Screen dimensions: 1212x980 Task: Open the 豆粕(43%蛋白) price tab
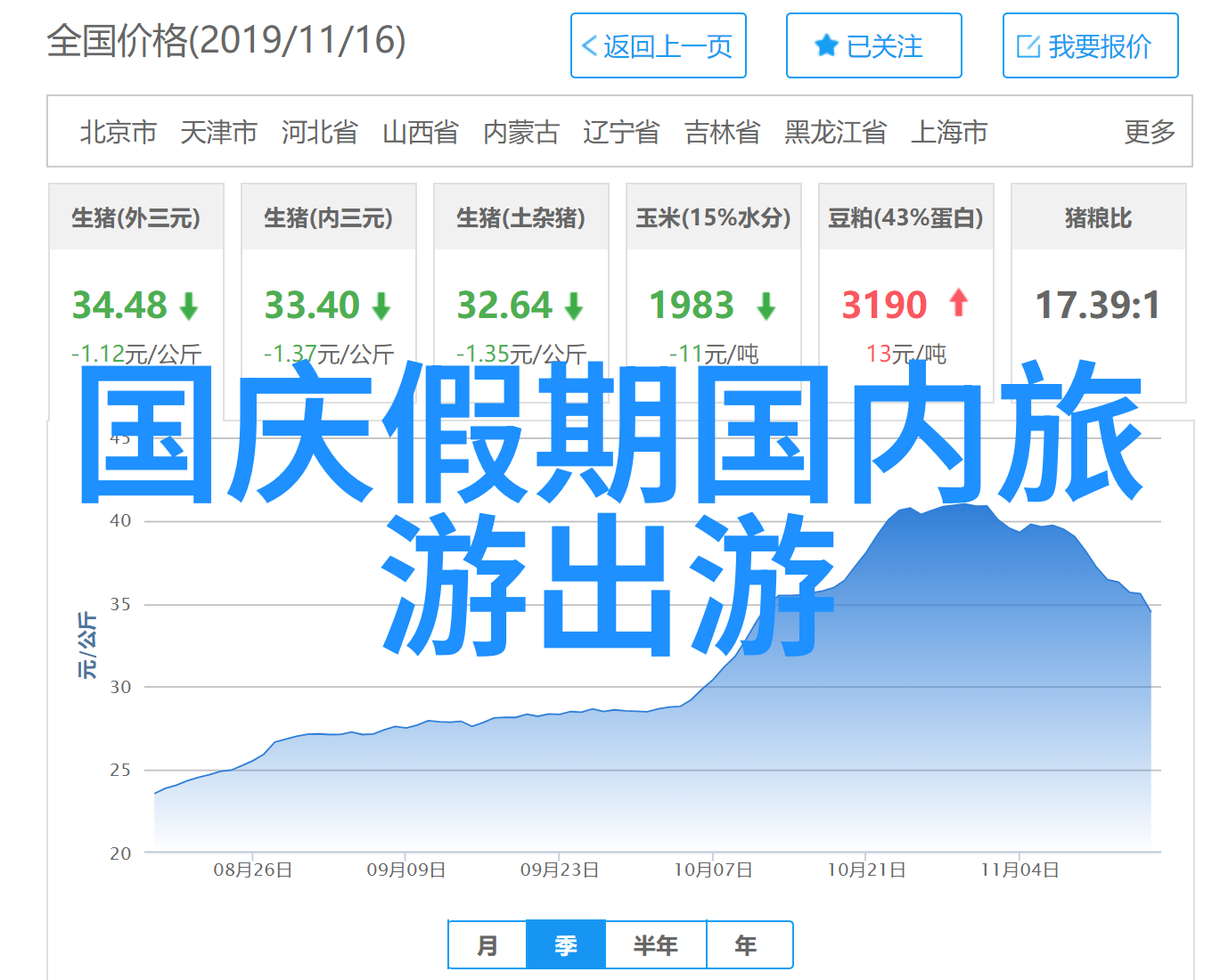[905, 218]
